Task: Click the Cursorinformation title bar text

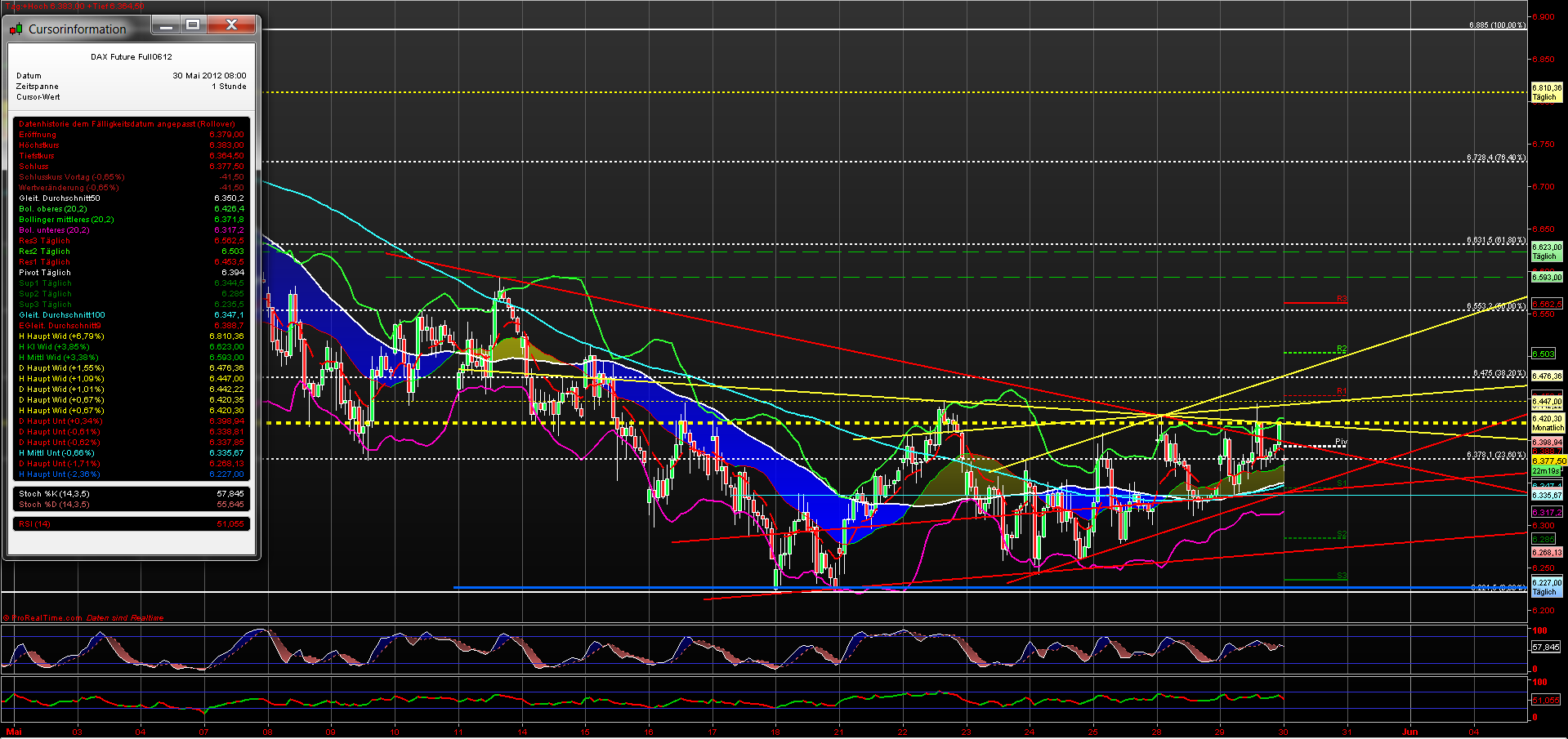Action: pos(78,29)
